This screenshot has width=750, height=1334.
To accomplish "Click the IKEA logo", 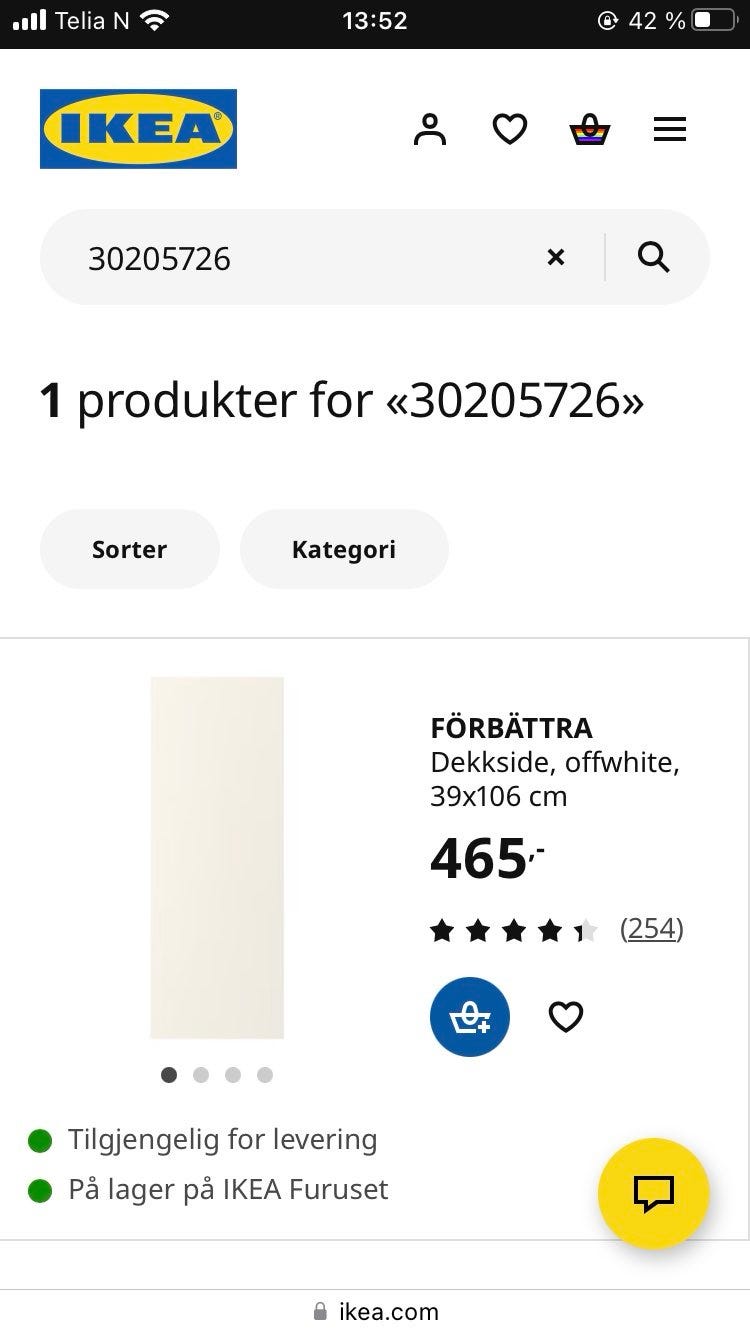I will click(138, 129).
